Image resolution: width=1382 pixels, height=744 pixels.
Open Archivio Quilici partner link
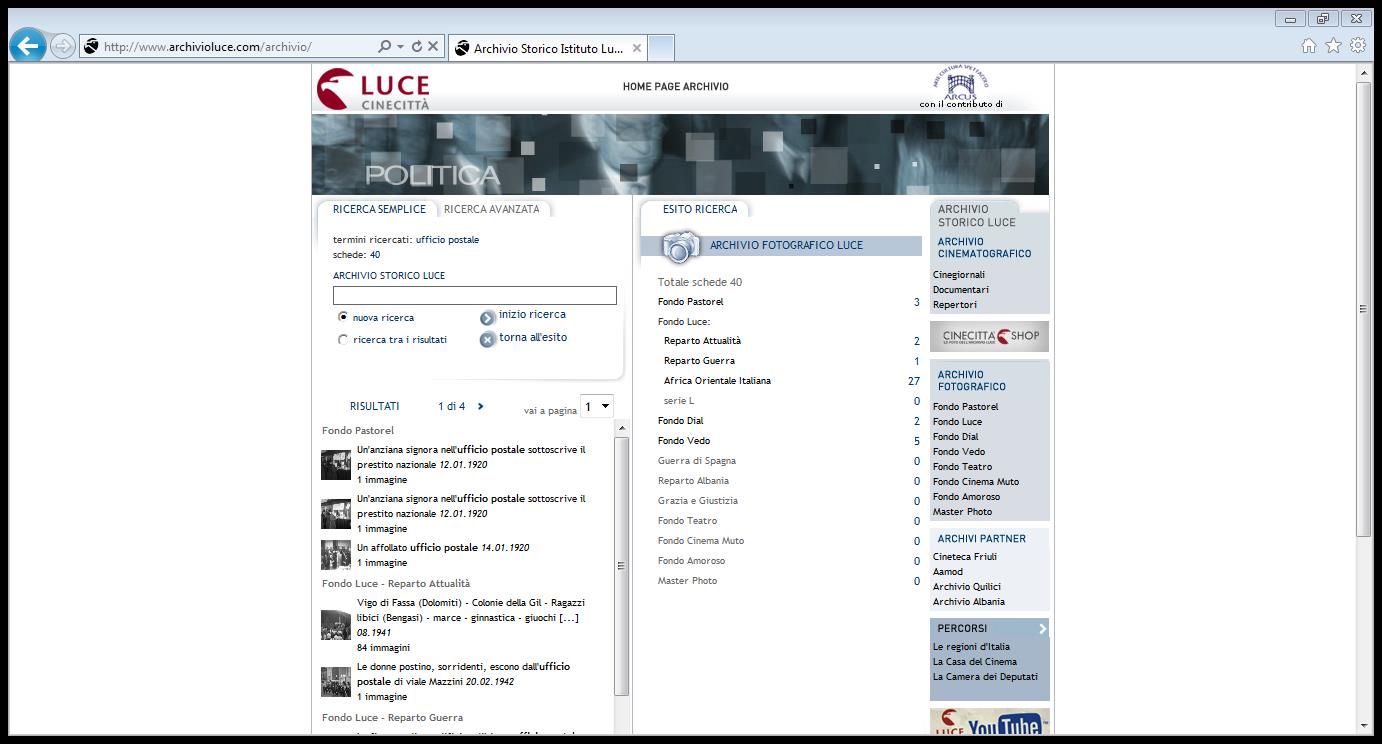coord(967,587)
